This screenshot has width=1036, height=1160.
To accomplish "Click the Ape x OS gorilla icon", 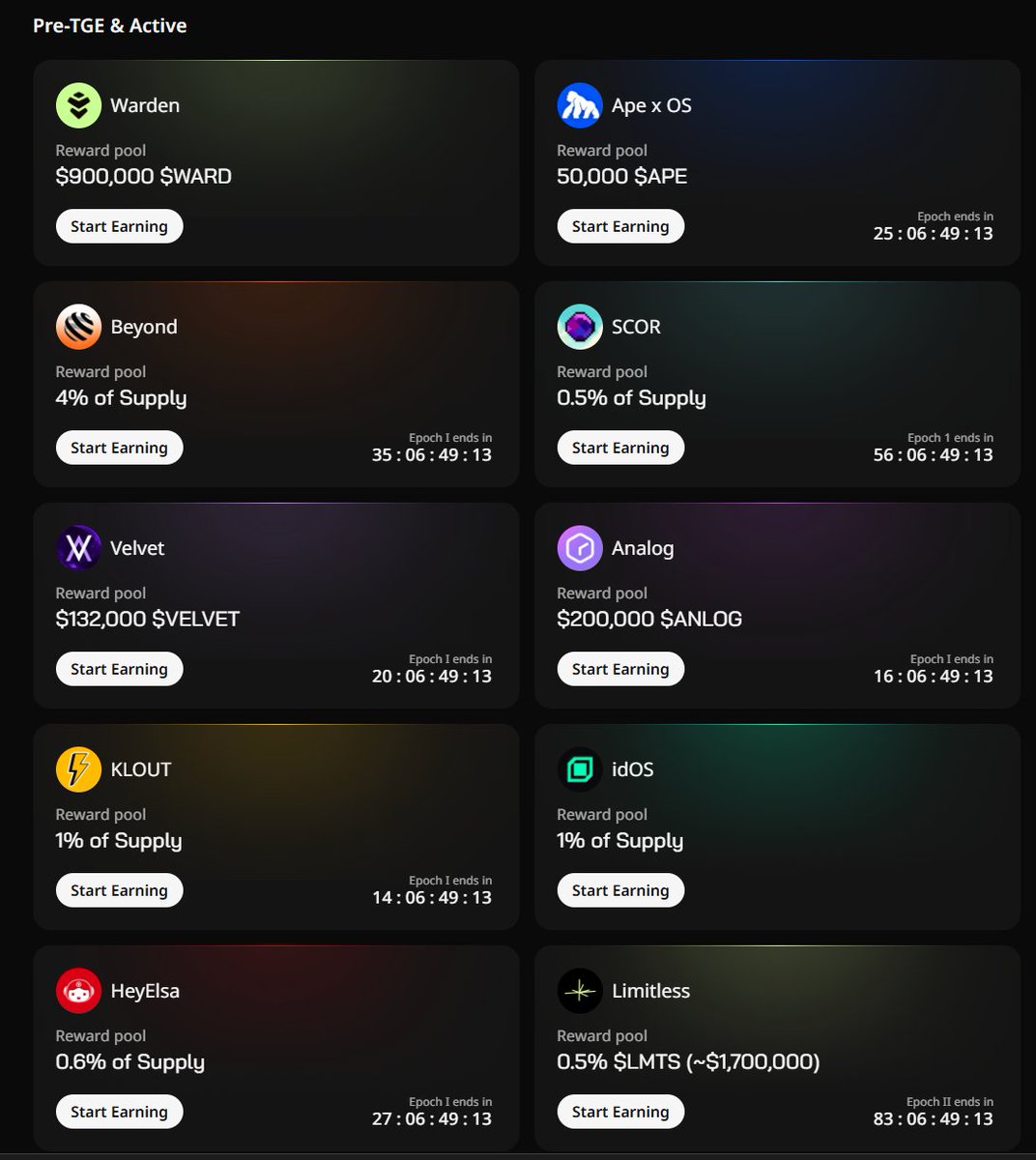I will 580,105.
